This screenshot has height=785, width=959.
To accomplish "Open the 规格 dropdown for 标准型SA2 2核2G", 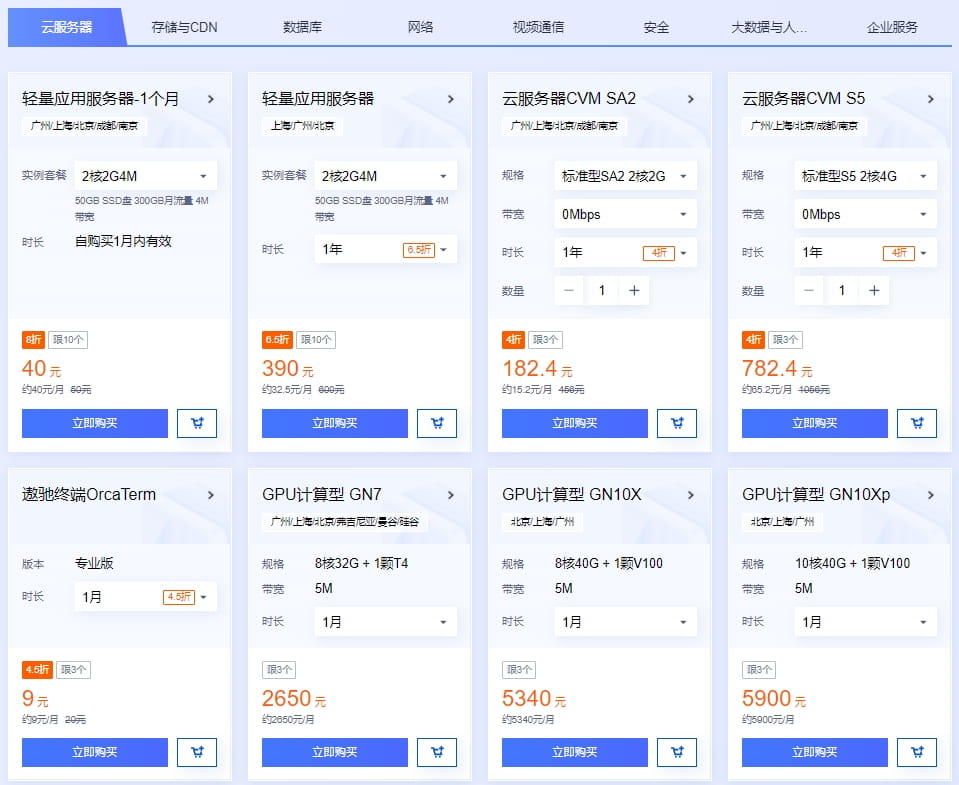I will point(625,174).
